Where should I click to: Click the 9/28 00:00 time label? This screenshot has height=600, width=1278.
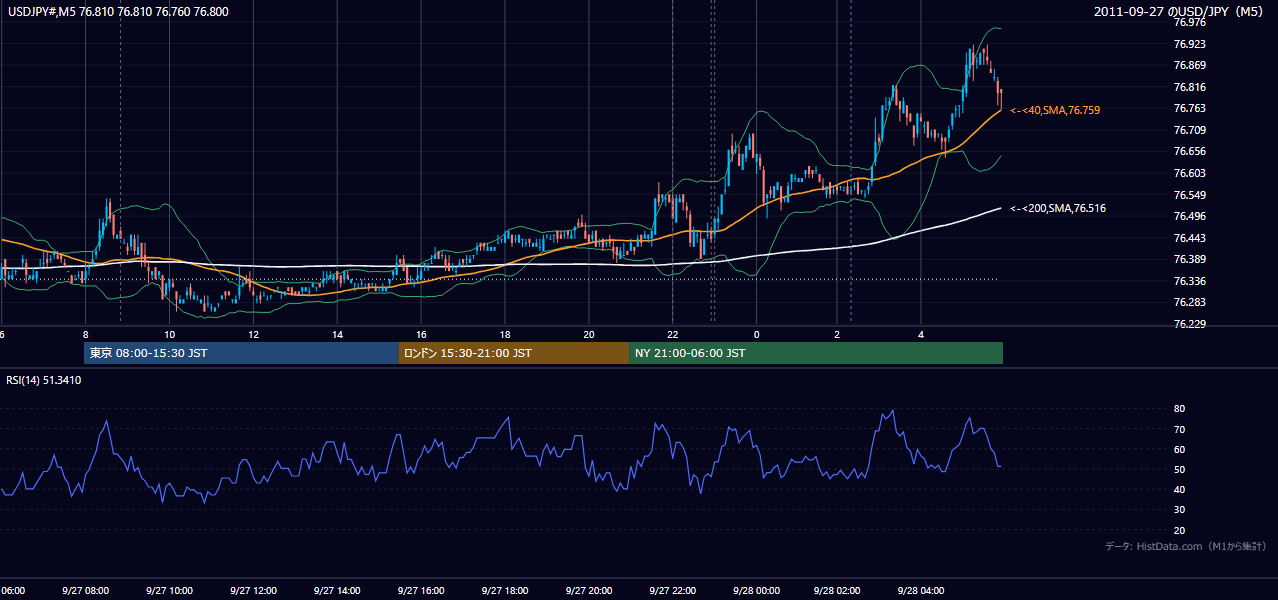(x=756, y=590)
